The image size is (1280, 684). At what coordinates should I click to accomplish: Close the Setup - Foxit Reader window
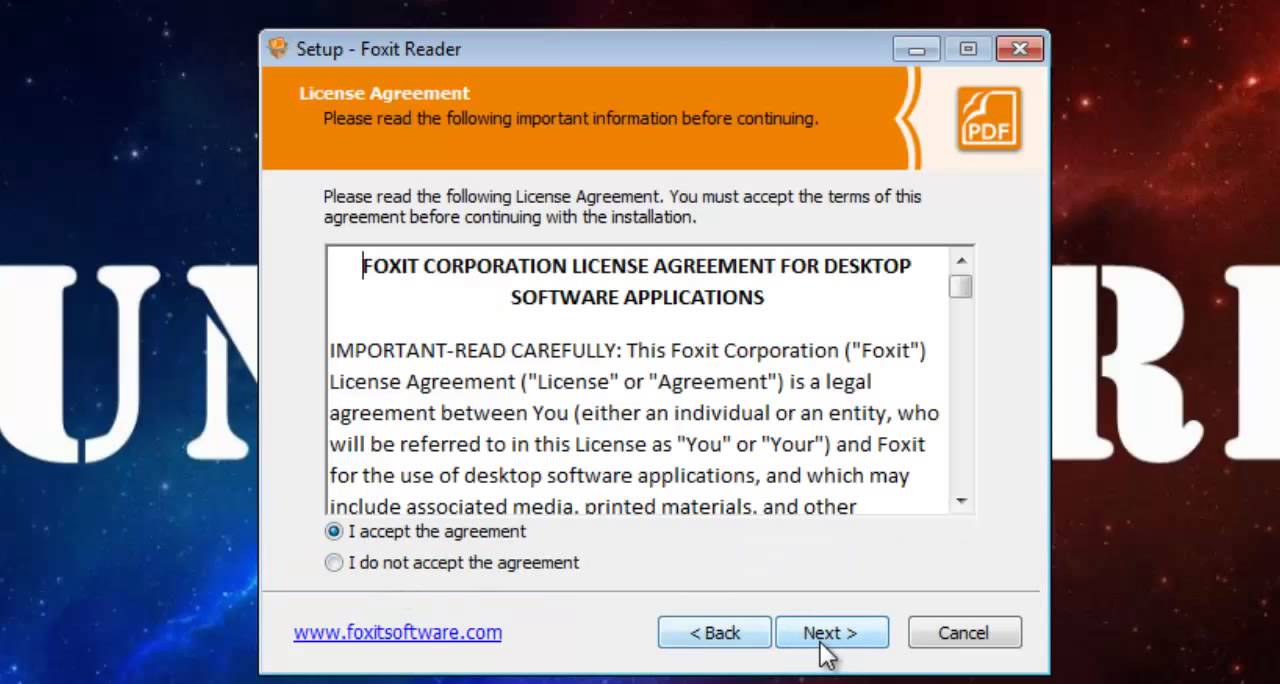click(x=1020, y=49)
